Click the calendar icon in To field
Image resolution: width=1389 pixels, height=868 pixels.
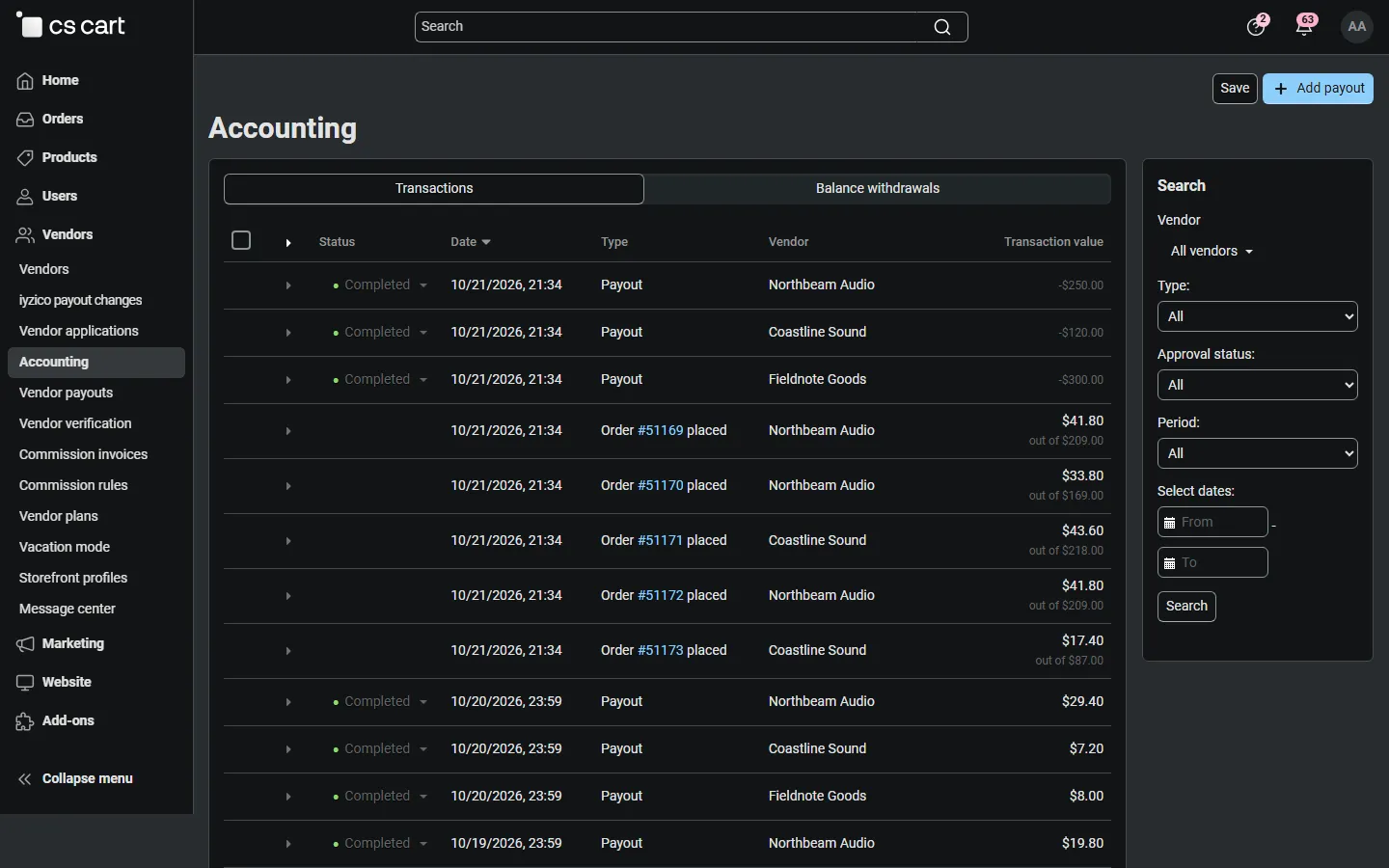1170,563
